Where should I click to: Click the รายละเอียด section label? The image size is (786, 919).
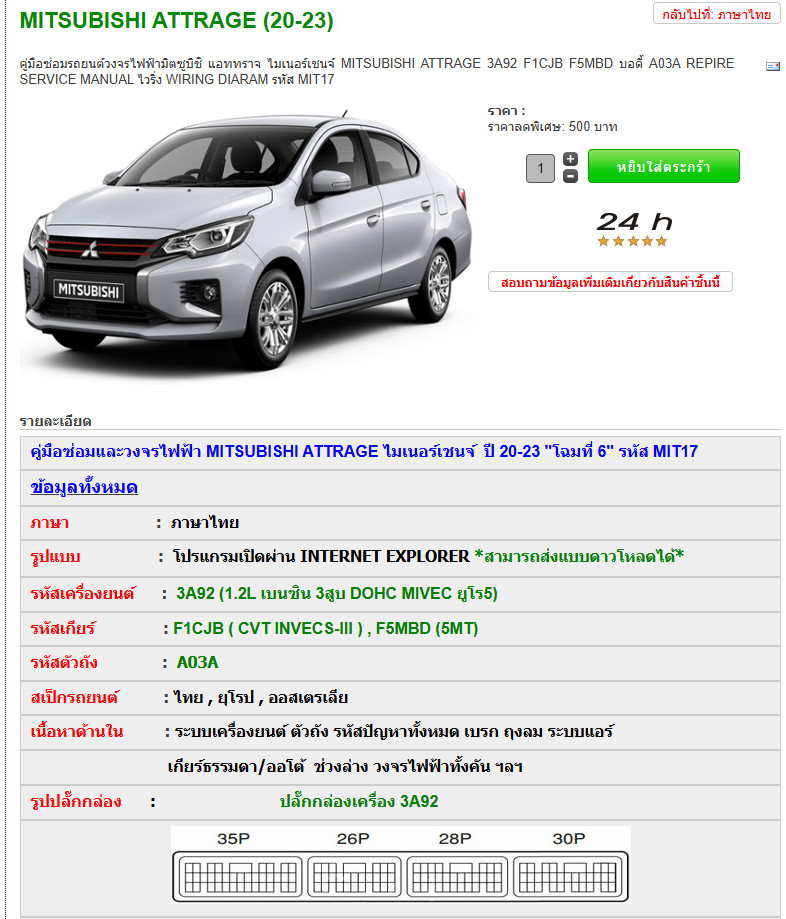click(55, 421)
